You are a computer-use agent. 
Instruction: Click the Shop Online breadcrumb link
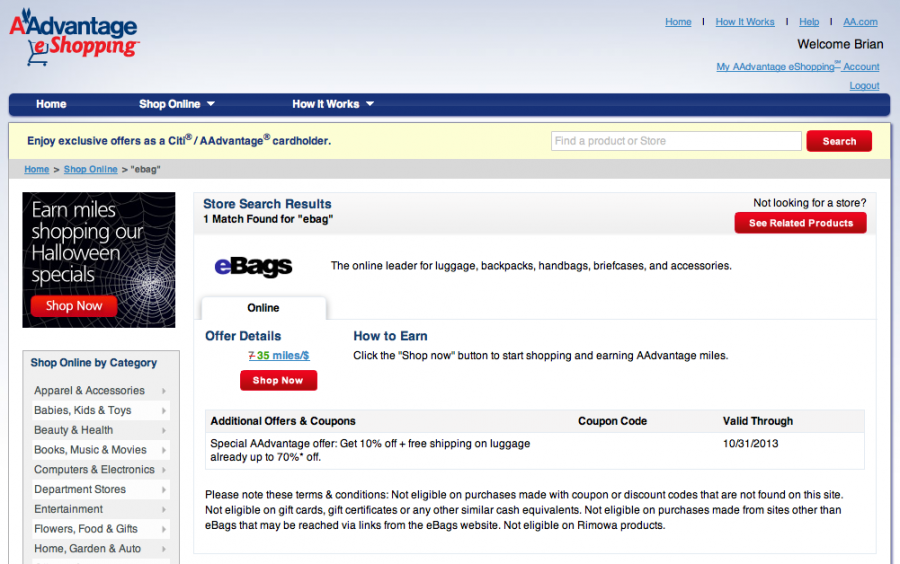[x=90, y=169]
